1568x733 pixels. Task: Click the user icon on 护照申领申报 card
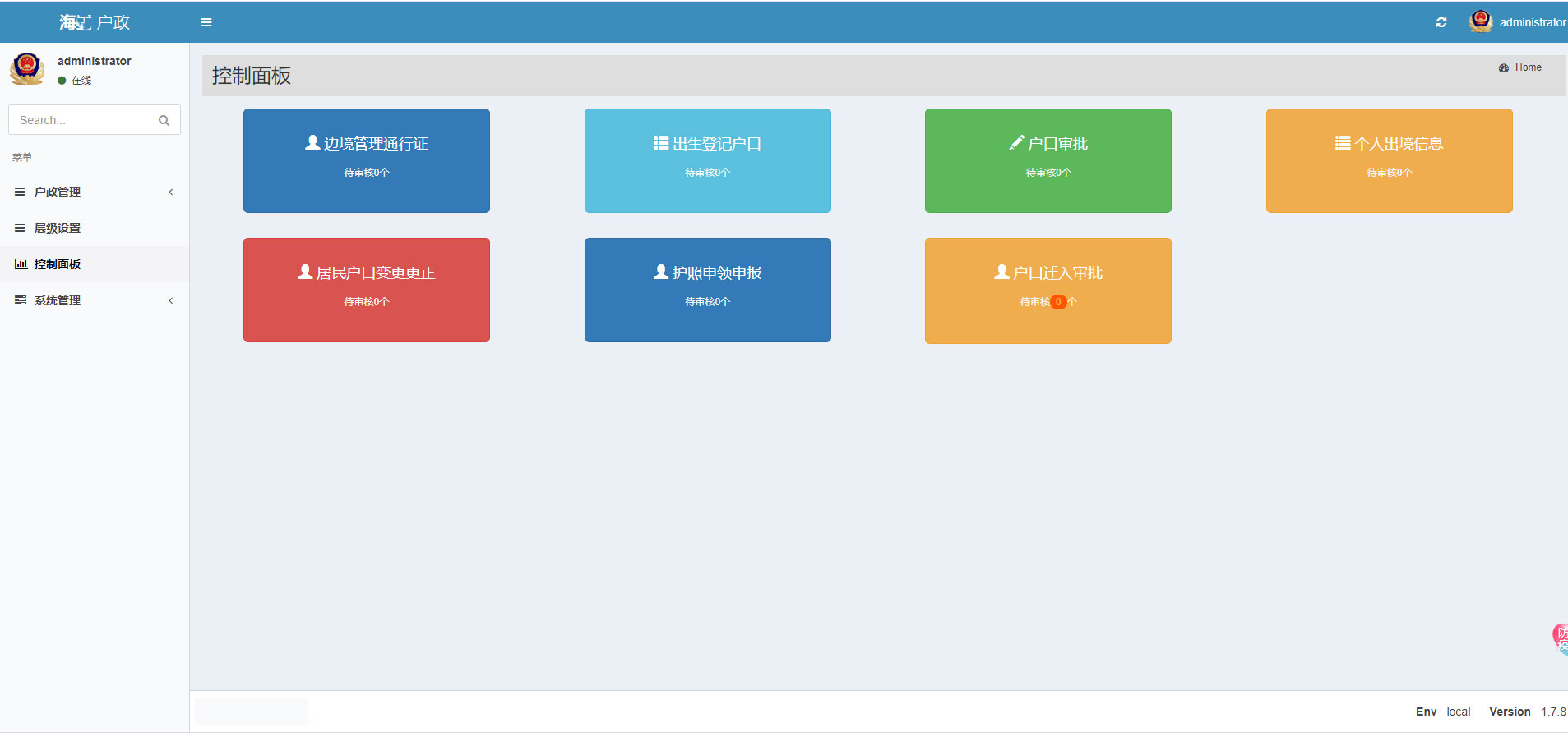(661, 271)
